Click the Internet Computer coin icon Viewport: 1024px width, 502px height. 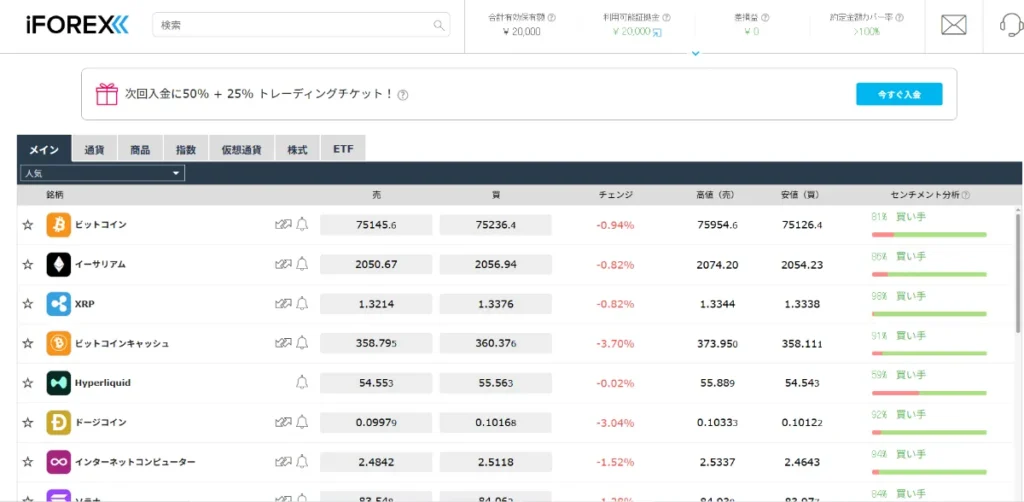(59, 462)
